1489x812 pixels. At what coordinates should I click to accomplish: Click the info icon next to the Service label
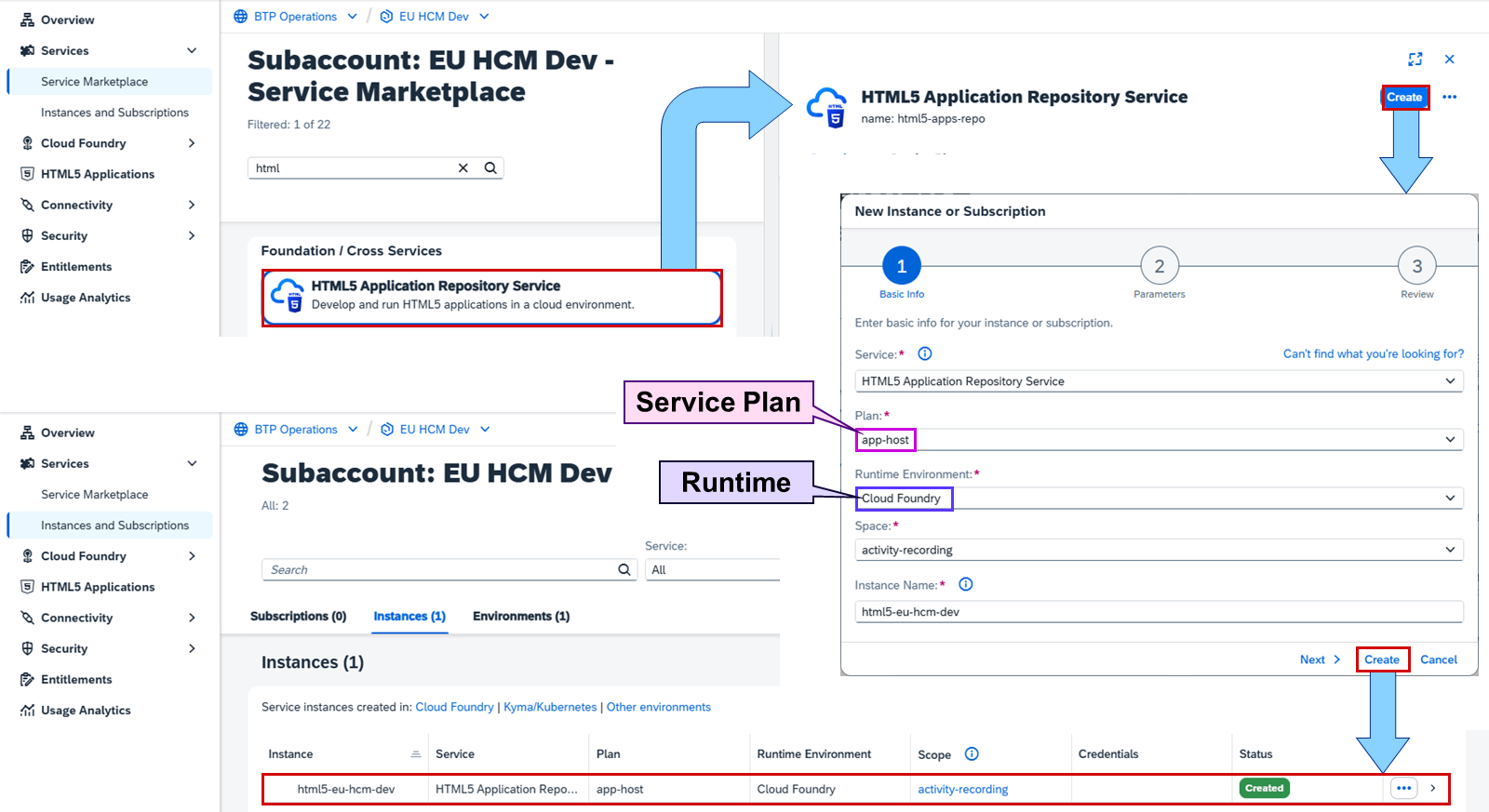point(925,353)
